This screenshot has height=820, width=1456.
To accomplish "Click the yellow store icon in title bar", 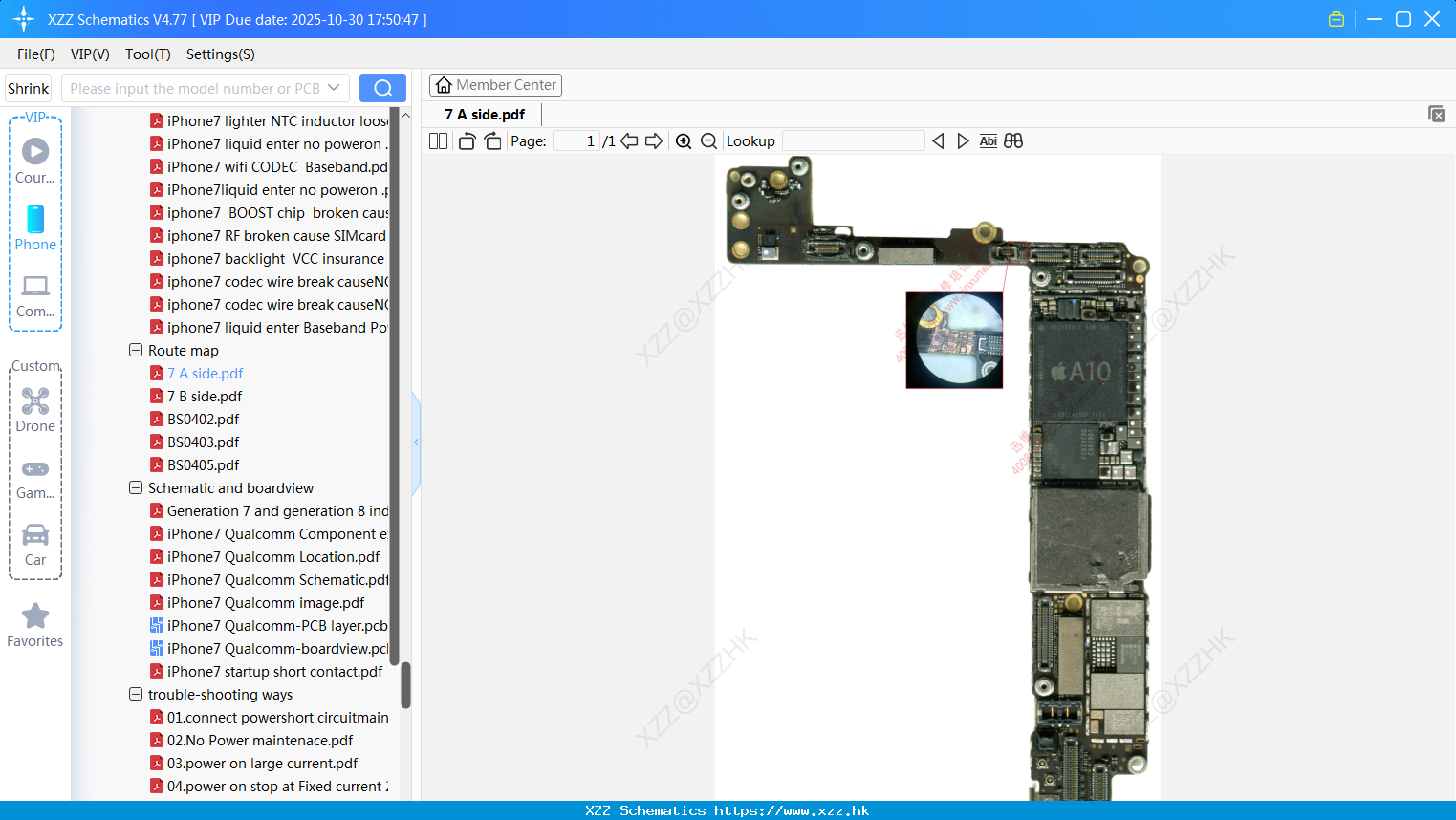I will (x=1336, y=19).
